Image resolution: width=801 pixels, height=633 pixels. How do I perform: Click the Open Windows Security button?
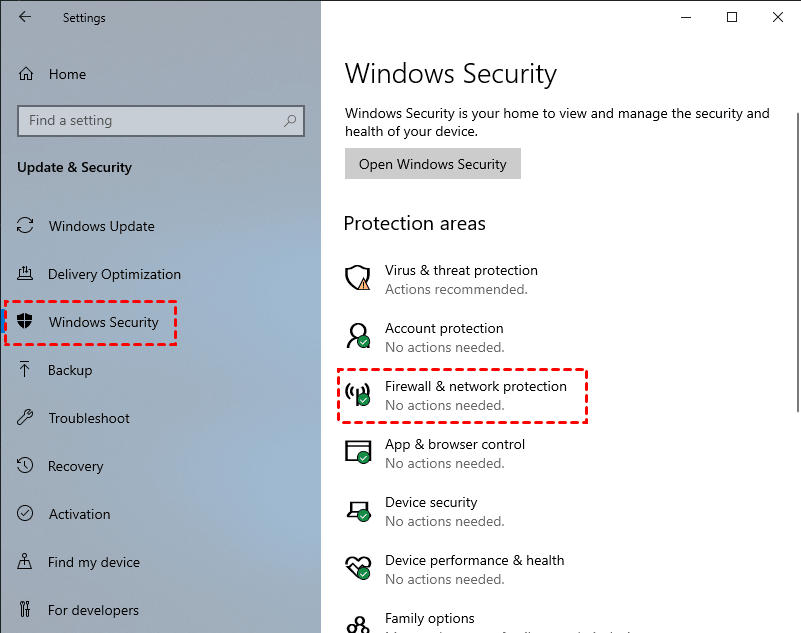click(432, 164)
